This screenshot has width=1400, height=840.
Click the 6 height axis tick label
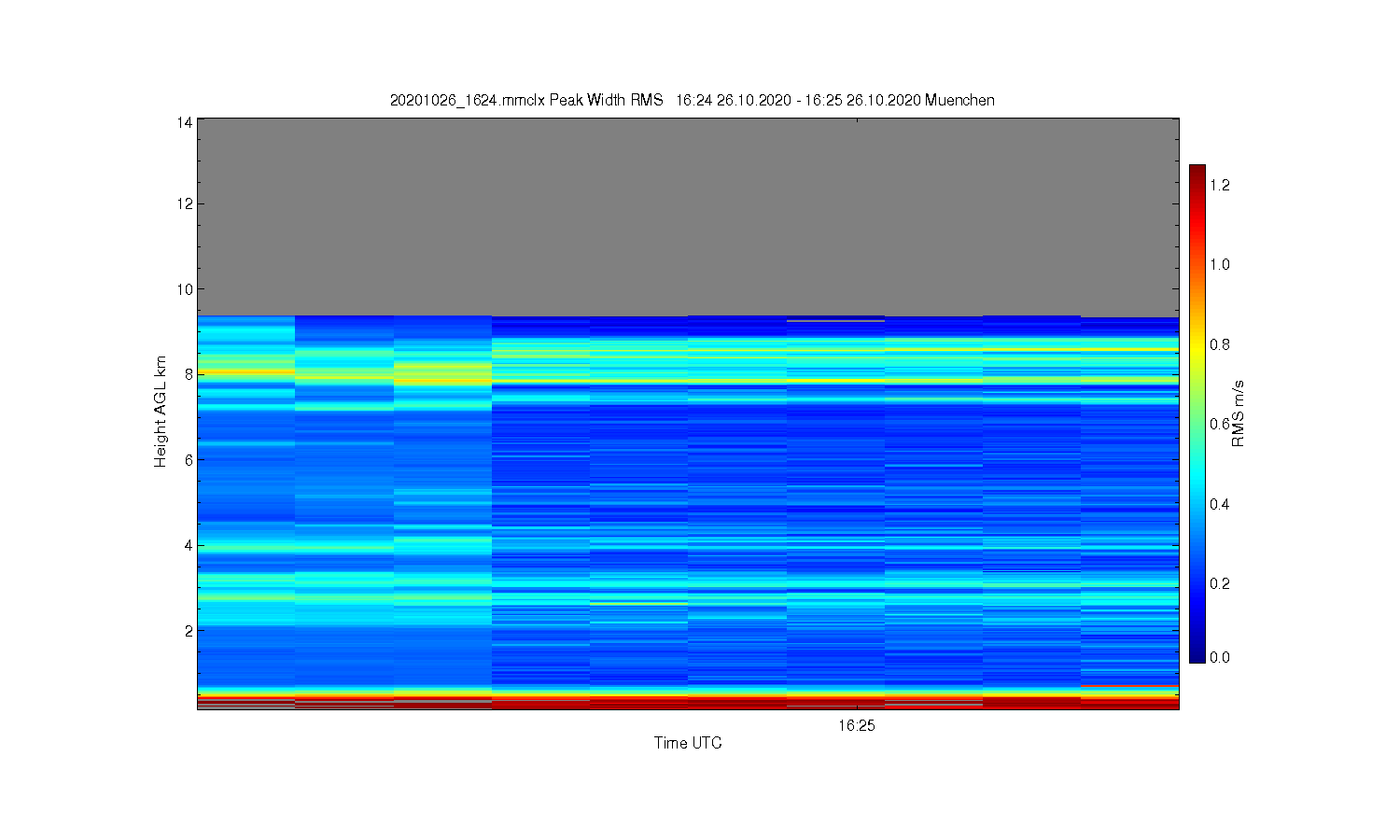(189, 460)
